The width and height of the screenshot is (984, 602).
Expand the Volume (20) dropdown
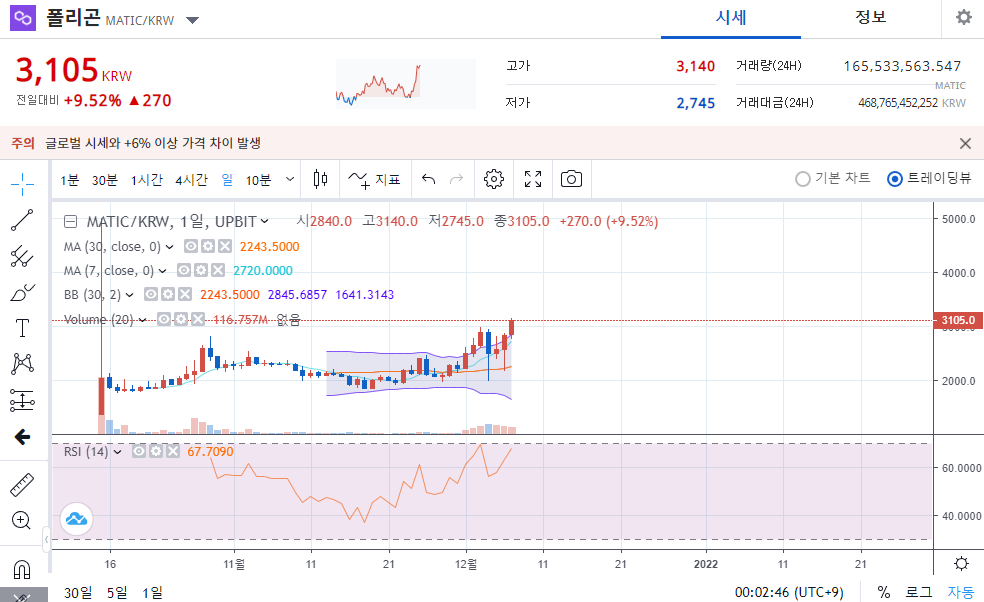(x=142, y=320)
